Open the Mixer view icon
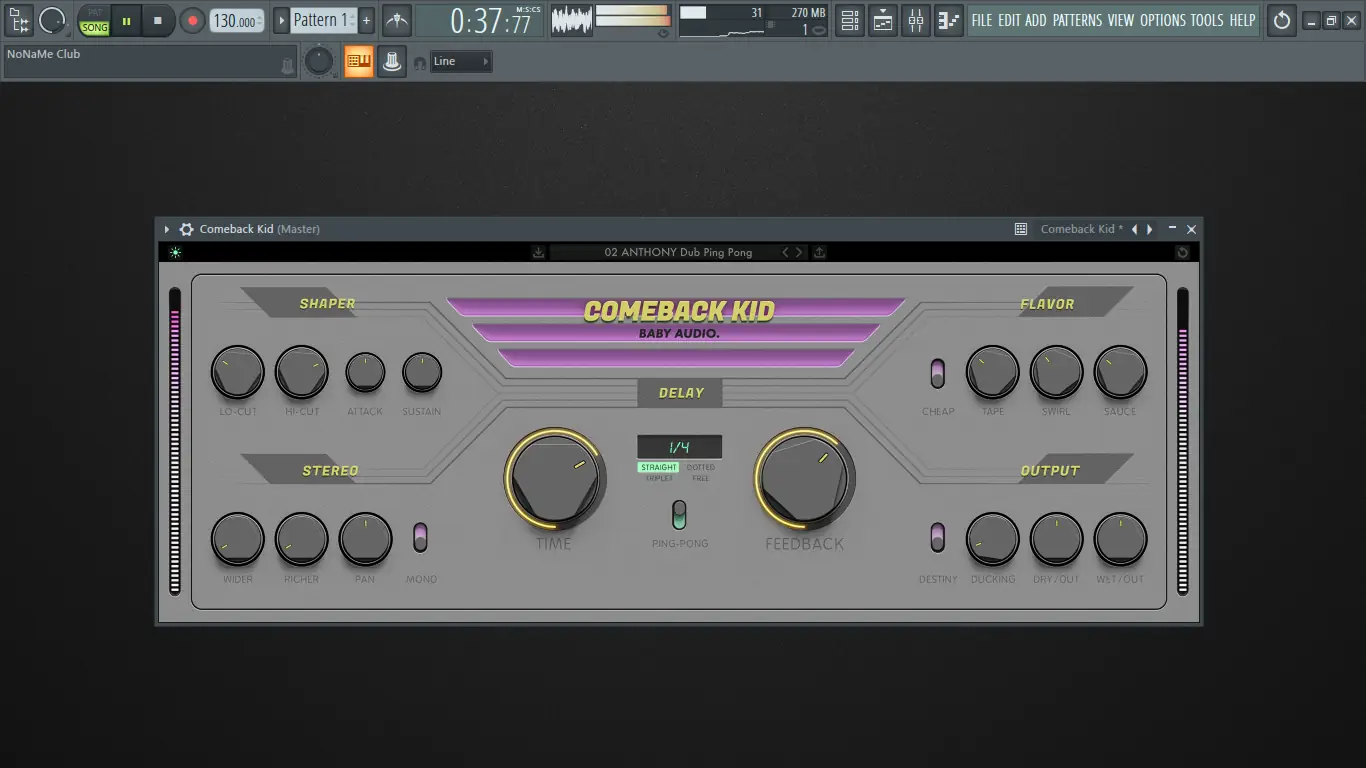The width and height of the screenshot is (1366, 768). 916,20
